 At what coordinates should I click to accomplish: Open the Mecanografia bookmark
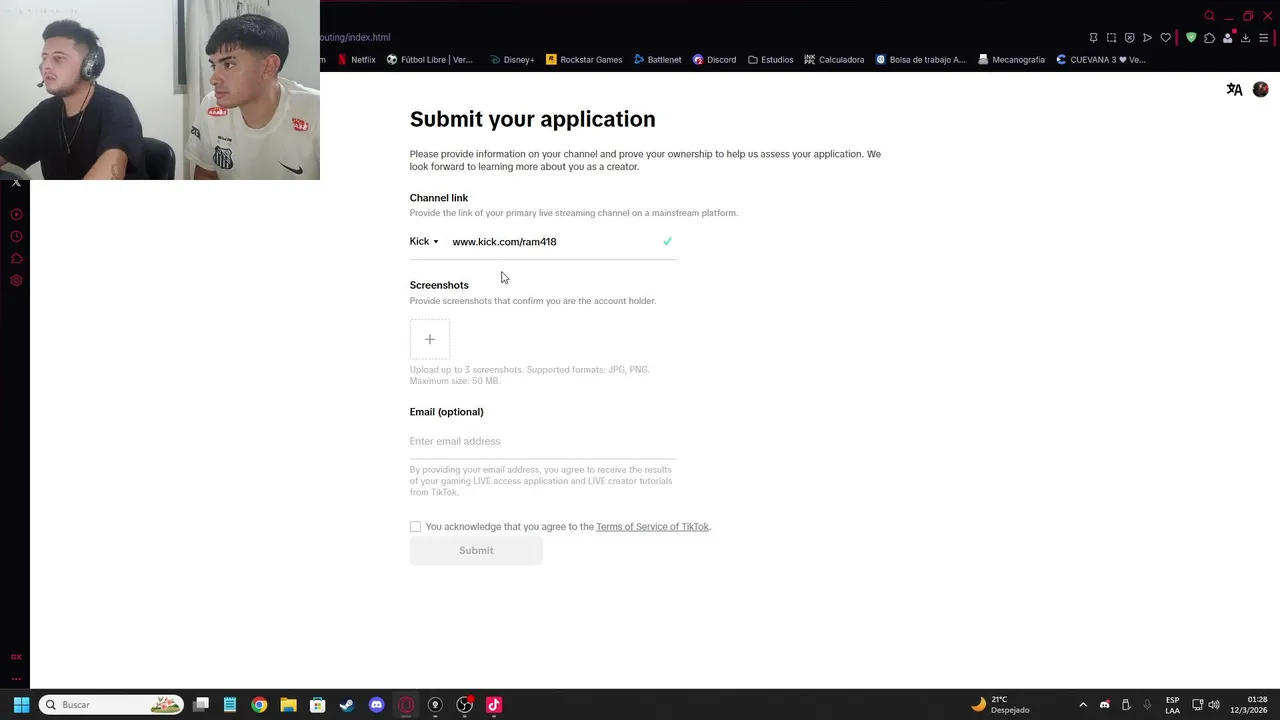click(1011, 59)
